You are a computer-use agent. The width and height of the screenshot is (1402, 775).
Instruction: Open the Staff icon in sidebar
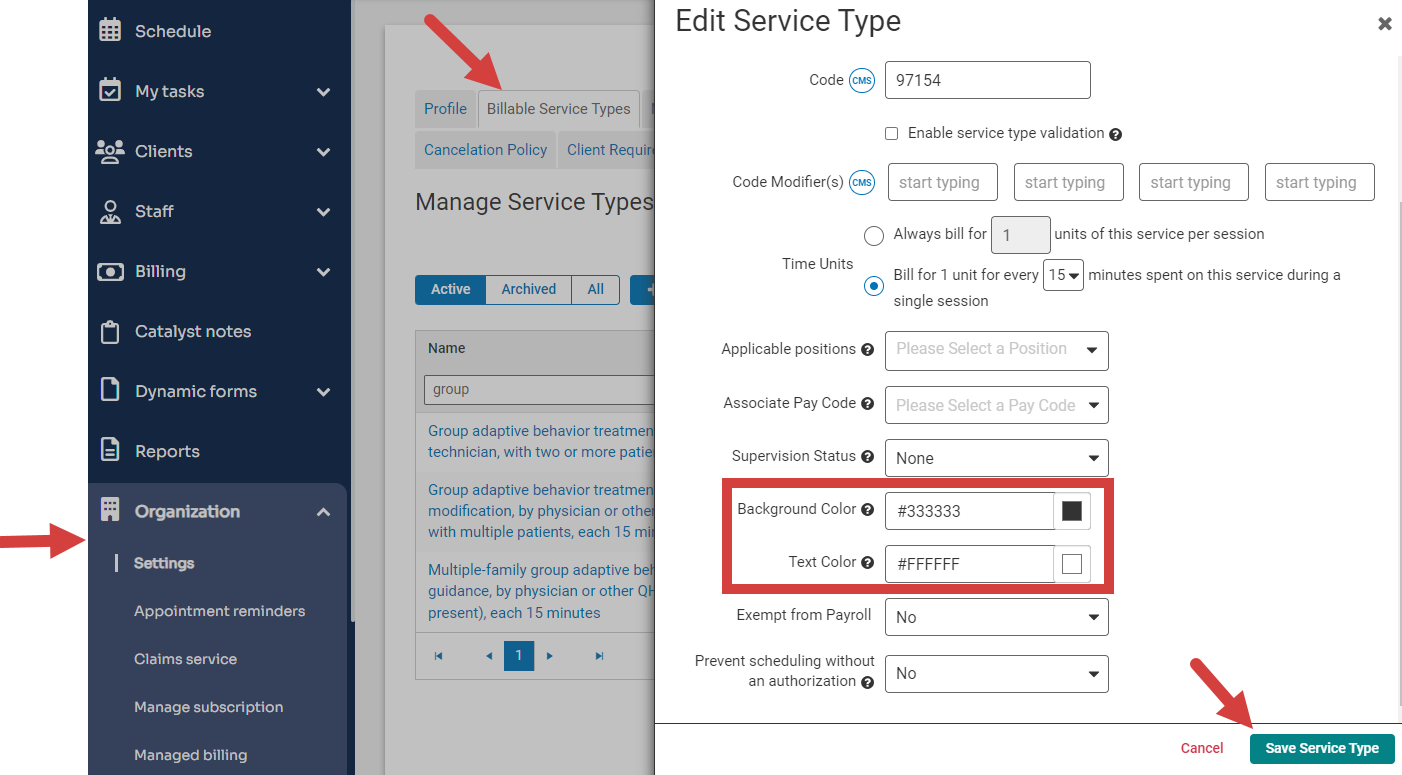109,211
